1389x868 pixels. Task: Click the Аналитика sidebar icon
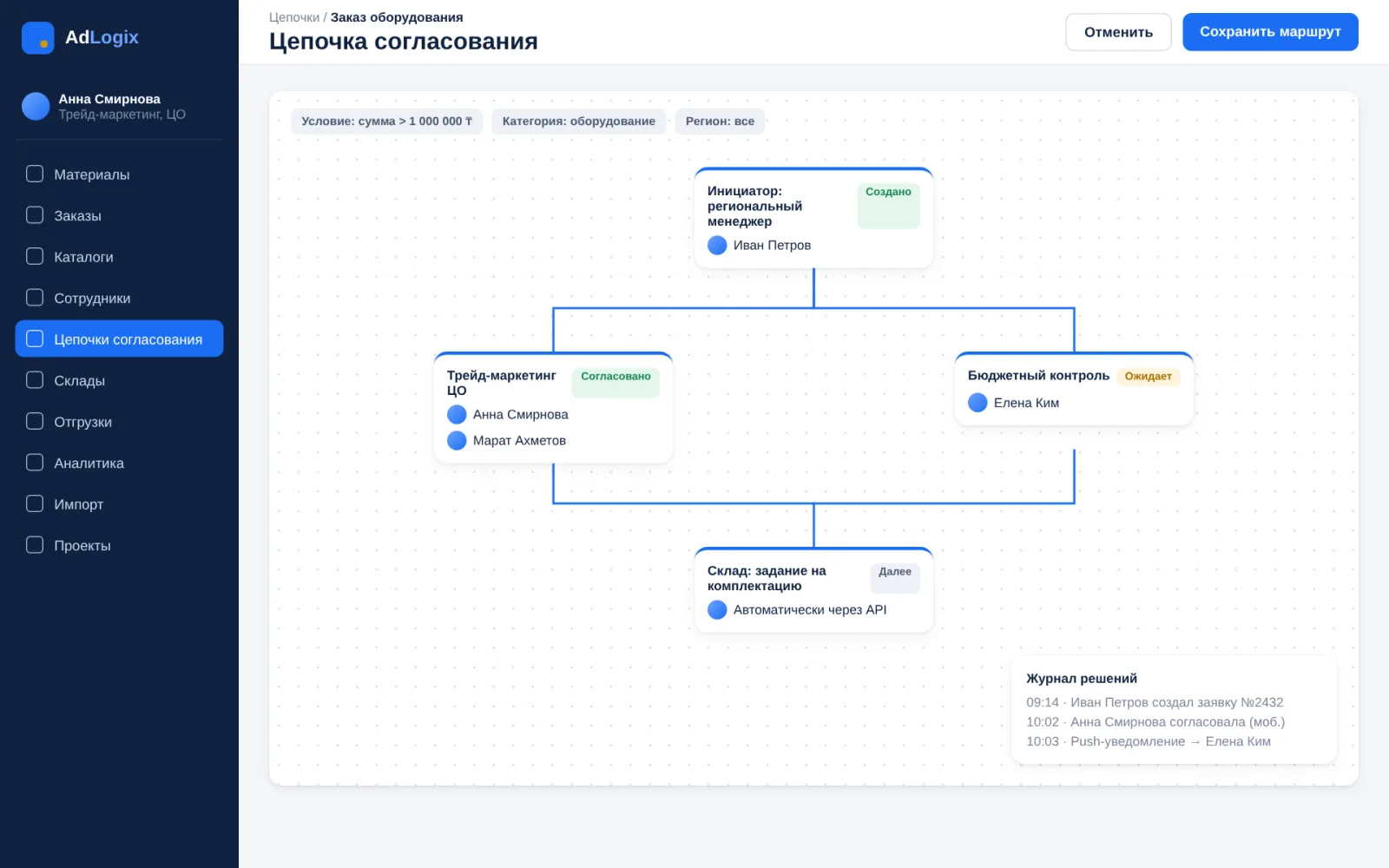[x=35, y=463]
